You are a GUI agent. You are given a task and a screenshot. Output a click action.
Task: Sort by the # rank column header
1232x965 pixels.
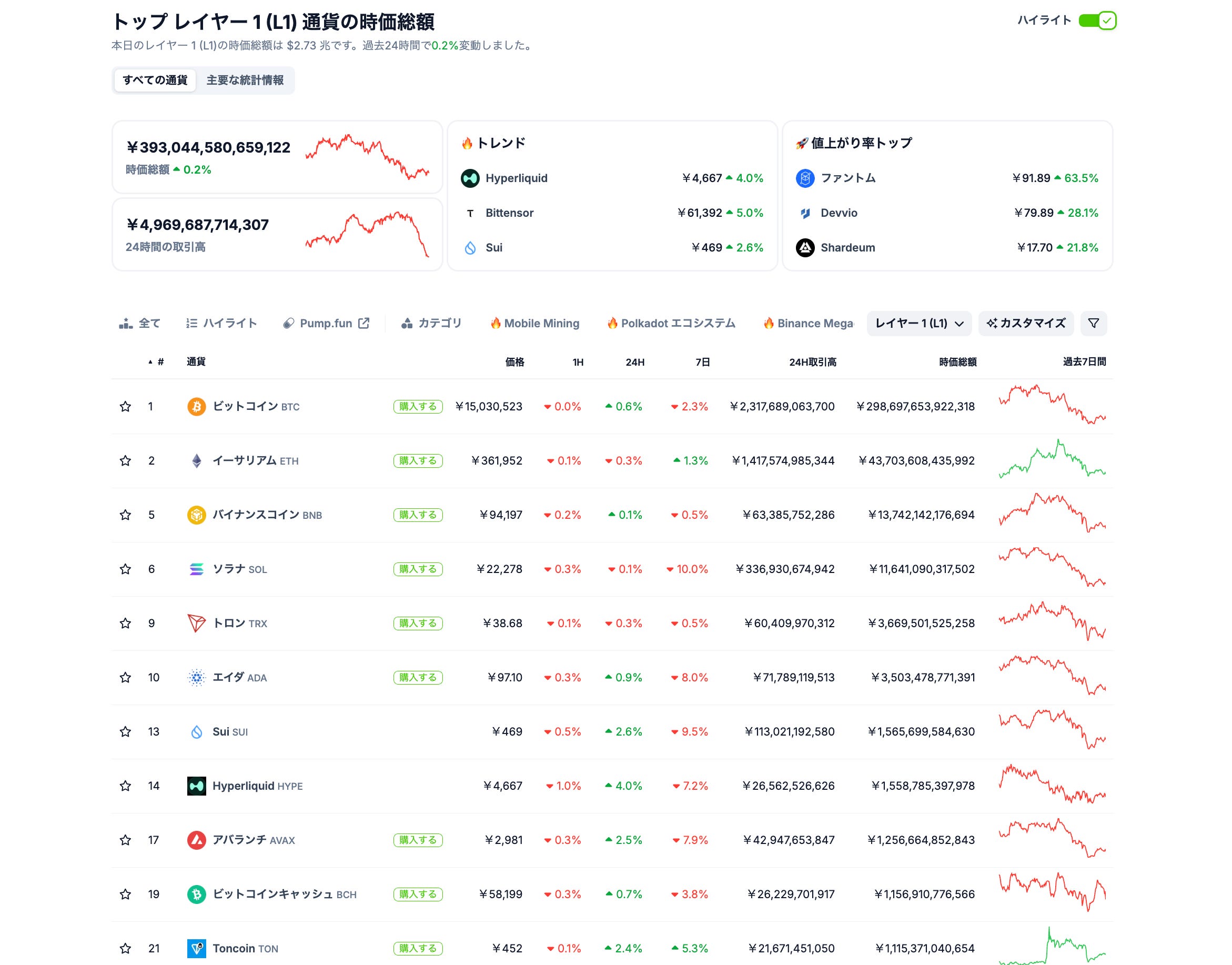pyautogui.click(x=160, y=361)
